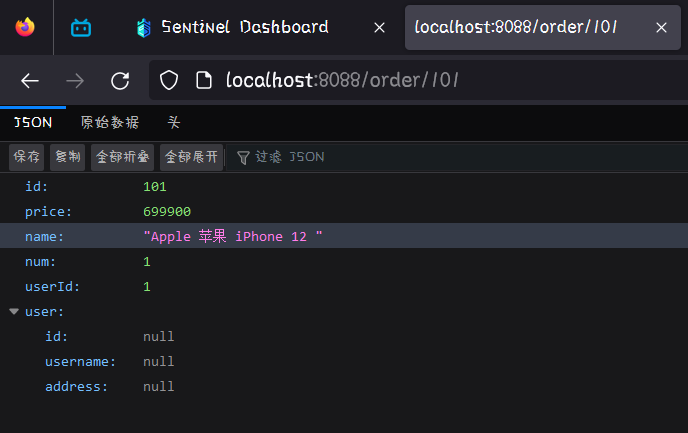
Task: Switch to the JSON viewer tab
Action: pyautogui.click(x=33, y=122)
